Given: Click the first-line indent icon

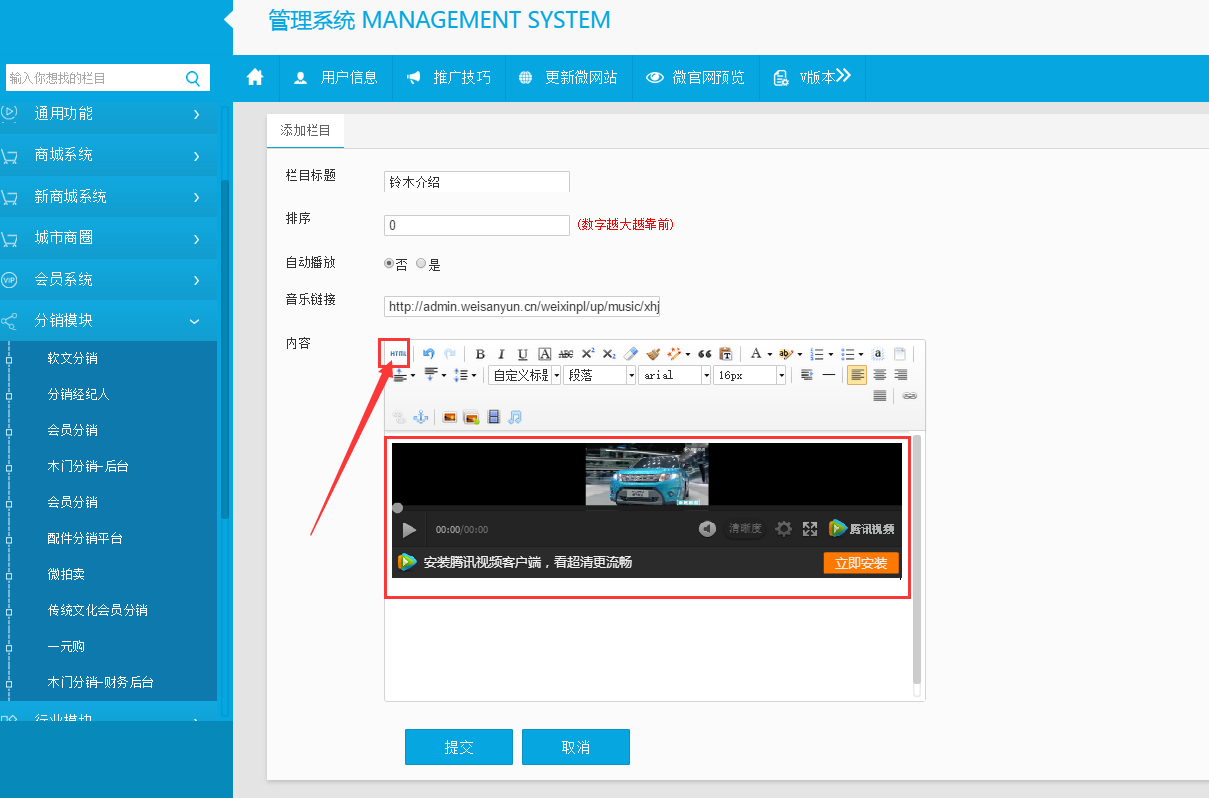Looking at the screenshot, I should tap(807, 375).
